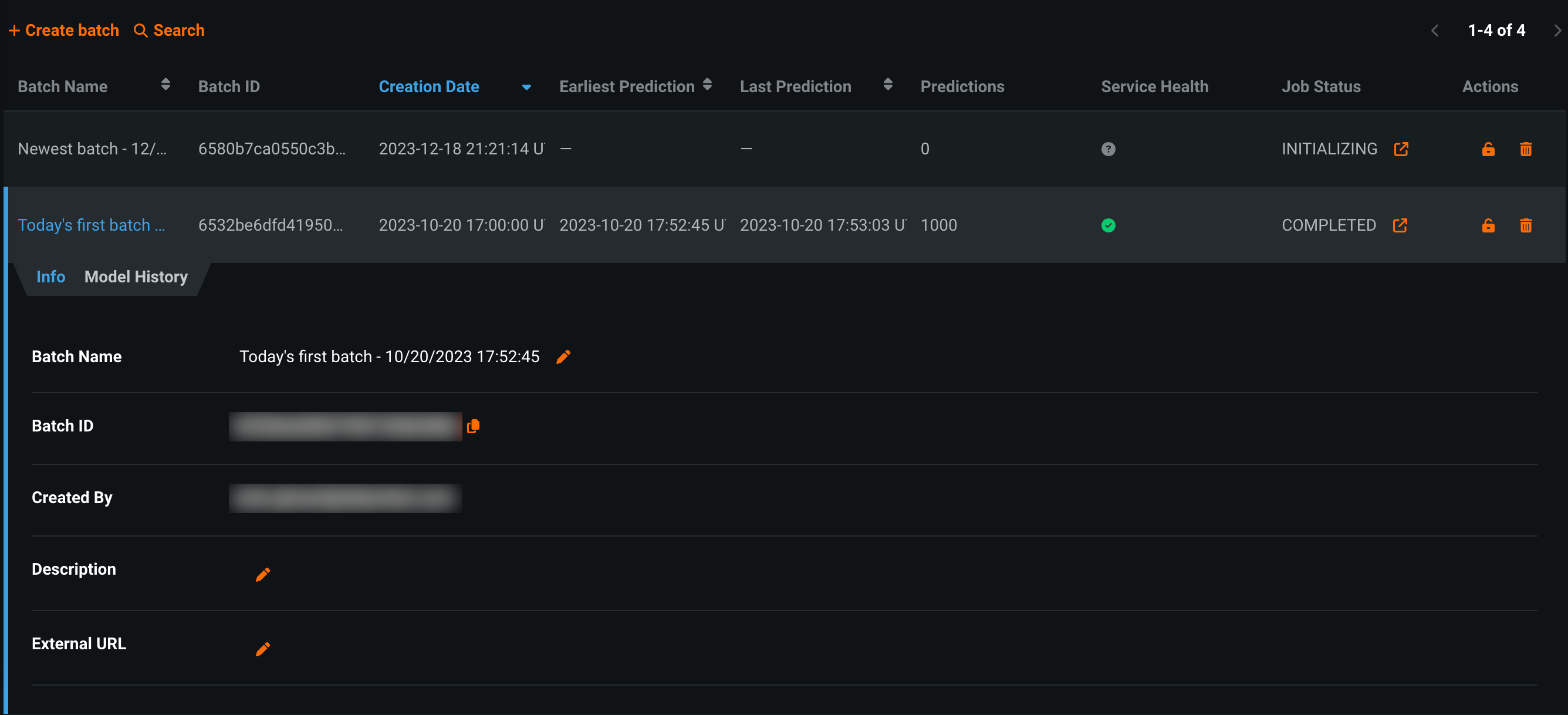Click unknown service health status icon
This screenshot has width=1568, height=715.
pyautogui.click(x=1108, y=149)
